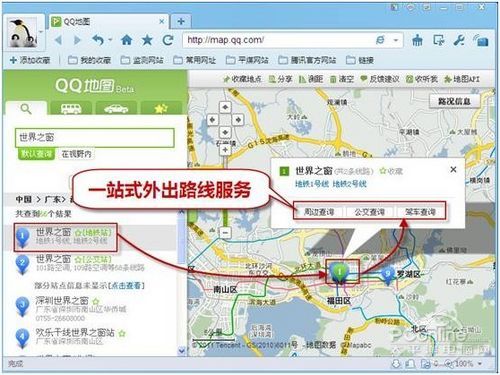Close the 世界之窗 info popup
This screenshot has height=375, width=500.
pyautogui.click(x=453, y=170)
